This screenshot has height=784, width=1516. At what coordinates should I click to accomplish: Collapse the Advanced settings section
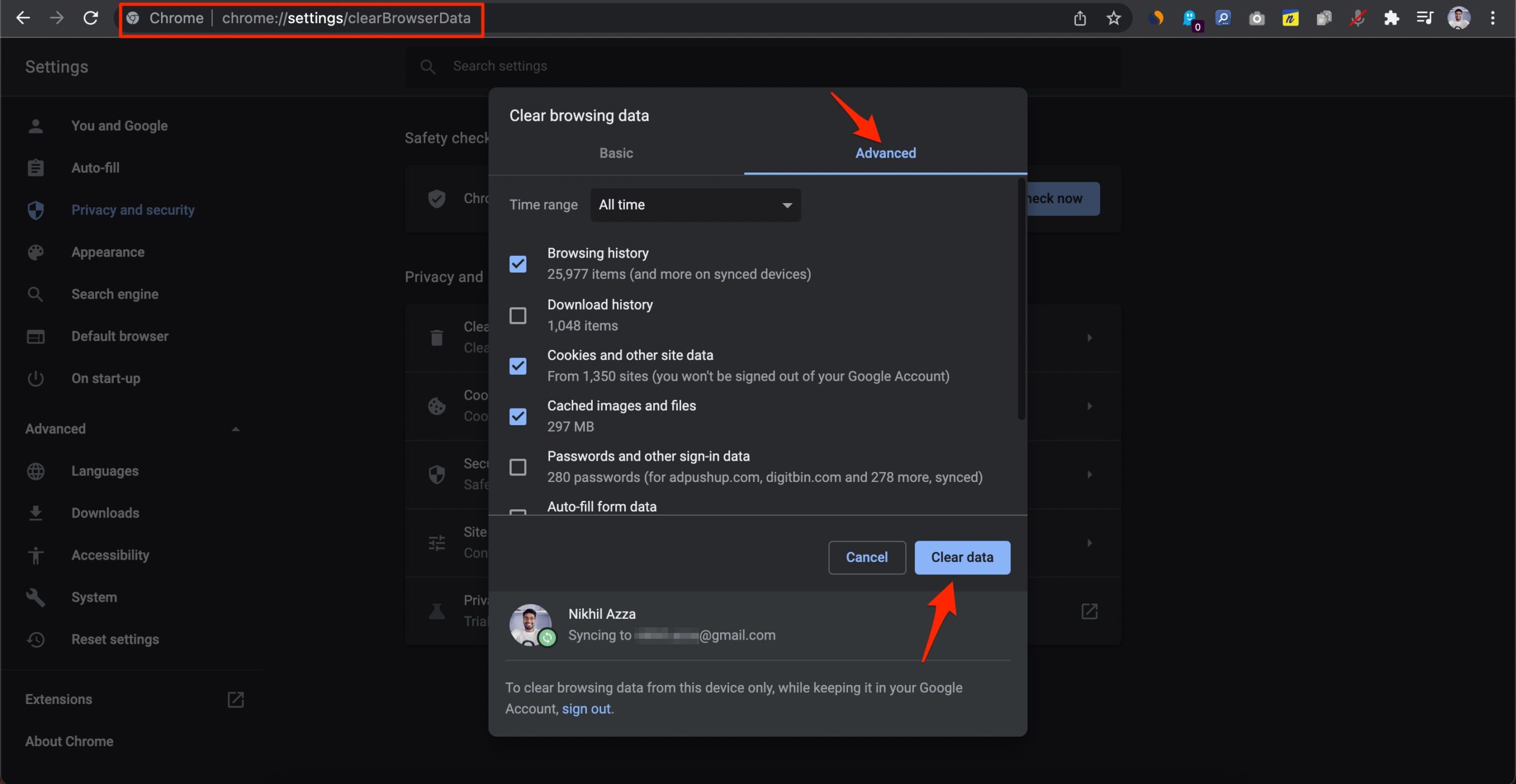235,429
